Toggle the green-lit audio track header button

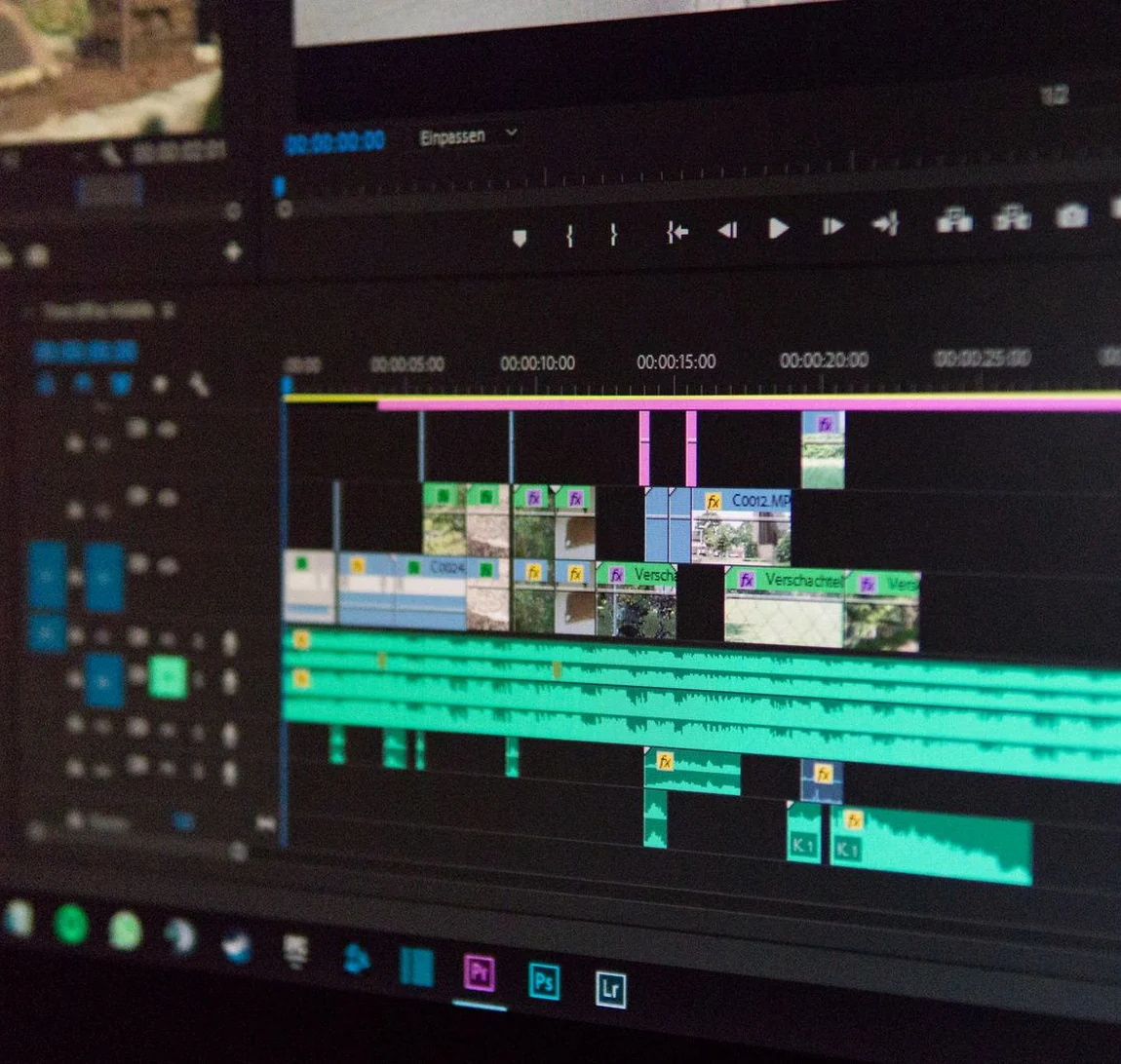[x=168, y=677]
